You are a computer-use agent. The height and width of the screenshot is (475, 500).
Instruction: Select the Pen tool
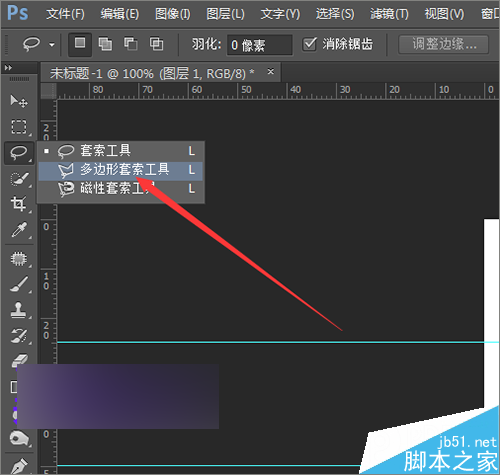click(19, 465)
